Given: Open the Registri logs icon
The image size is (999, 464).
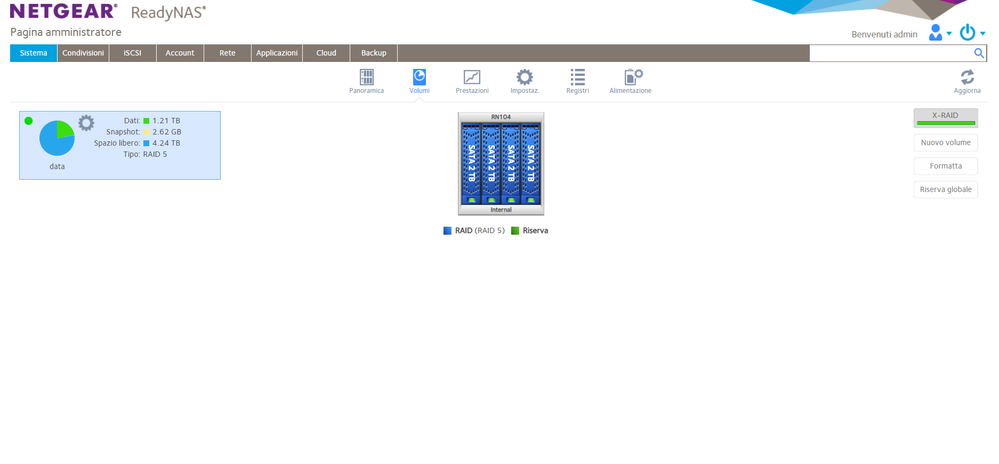Looking at the screenshot, I should pyautogui.click(x=577, y=77).
